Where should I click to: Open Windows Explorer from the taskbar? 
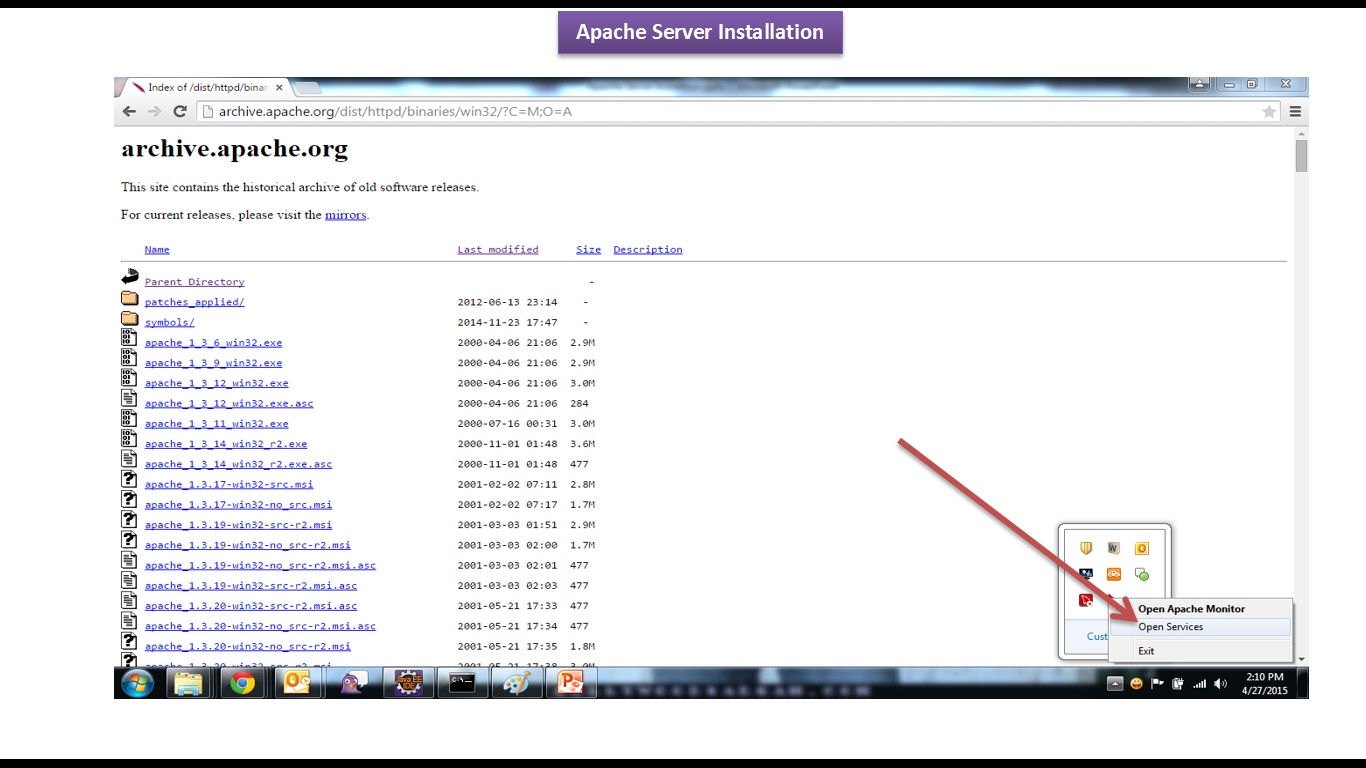pos(189,684)
